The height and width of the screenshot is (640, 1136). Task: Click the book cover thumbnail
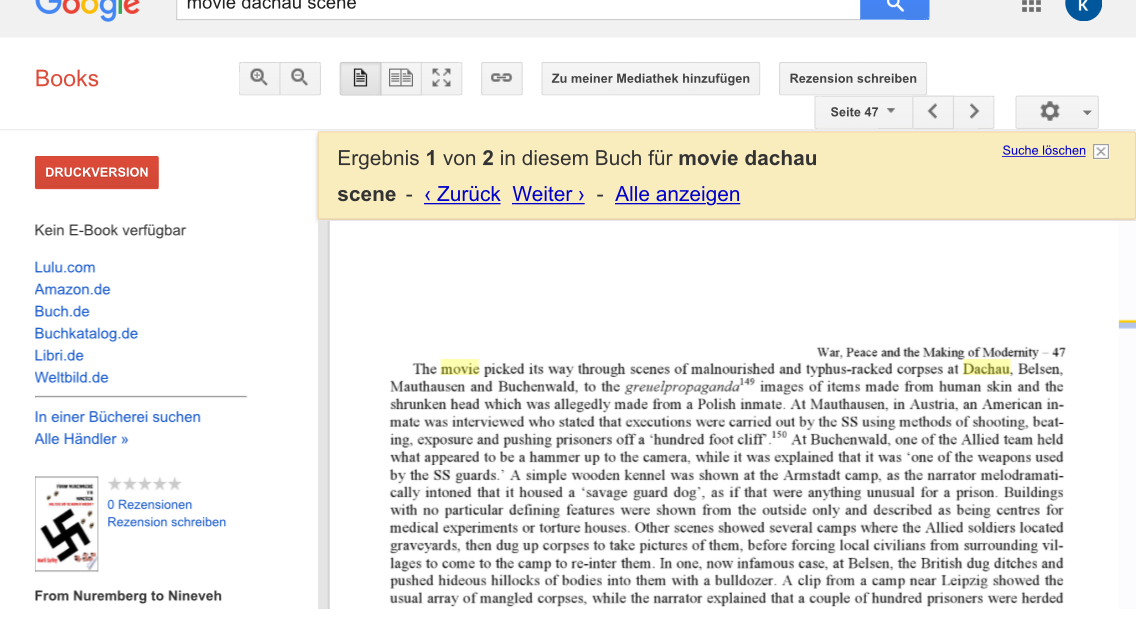point(66,523)
